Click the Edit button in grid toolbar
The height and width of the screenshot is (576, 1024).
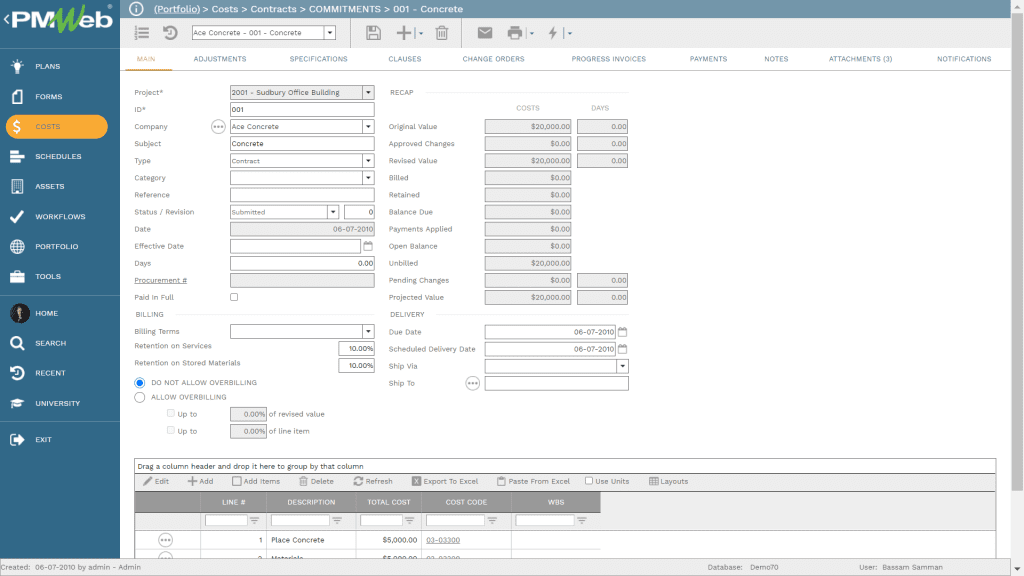(x=156, y=481)
